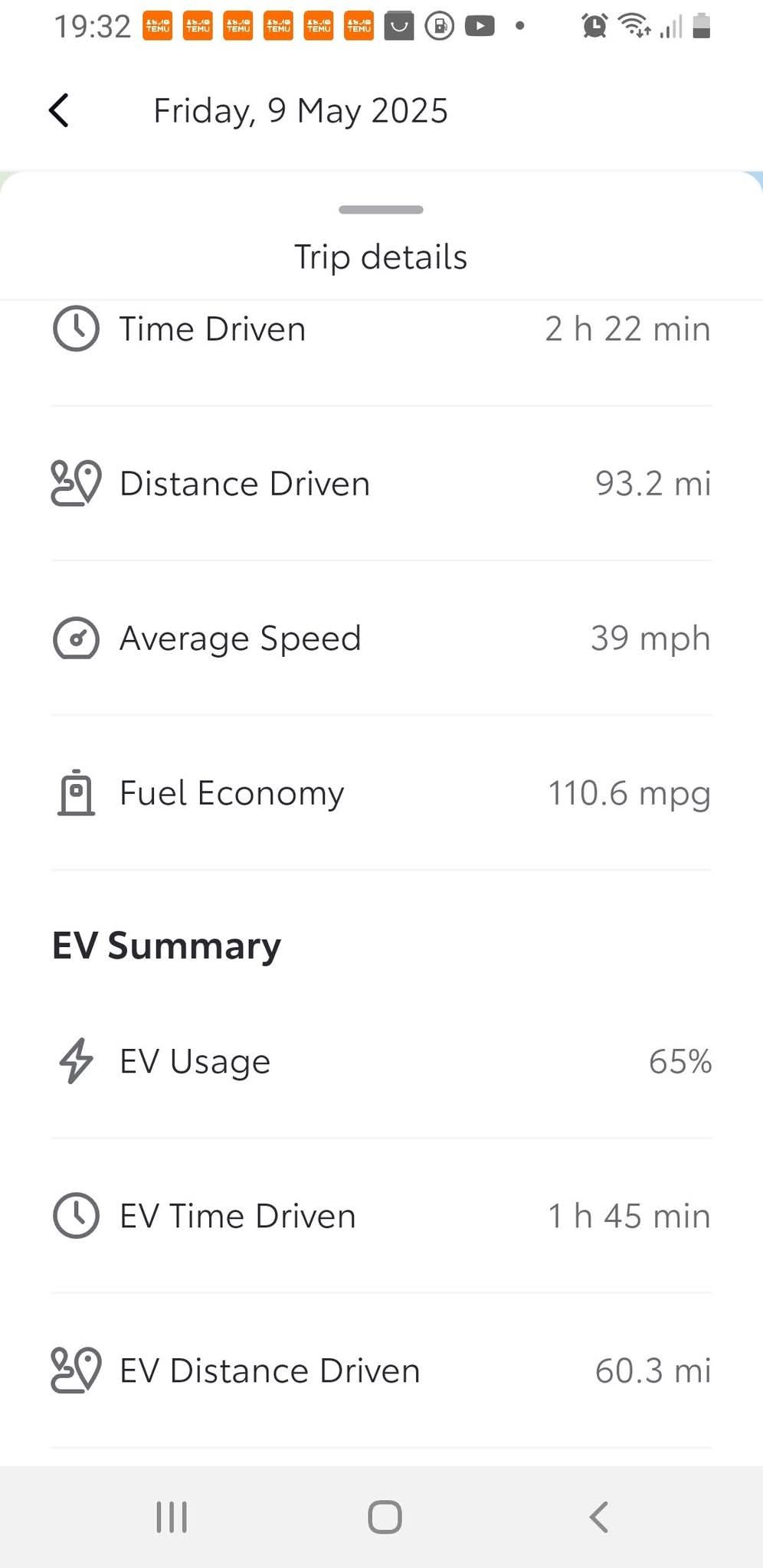The image size is (763, 1568).
Task: Tap the Distance Driven 93.2 mi value
Action: [x=653, y=484]
